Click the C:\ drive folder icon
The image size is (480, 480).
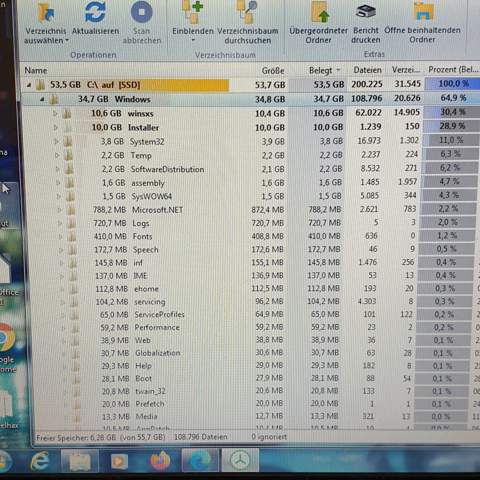[x=40, y=85]
